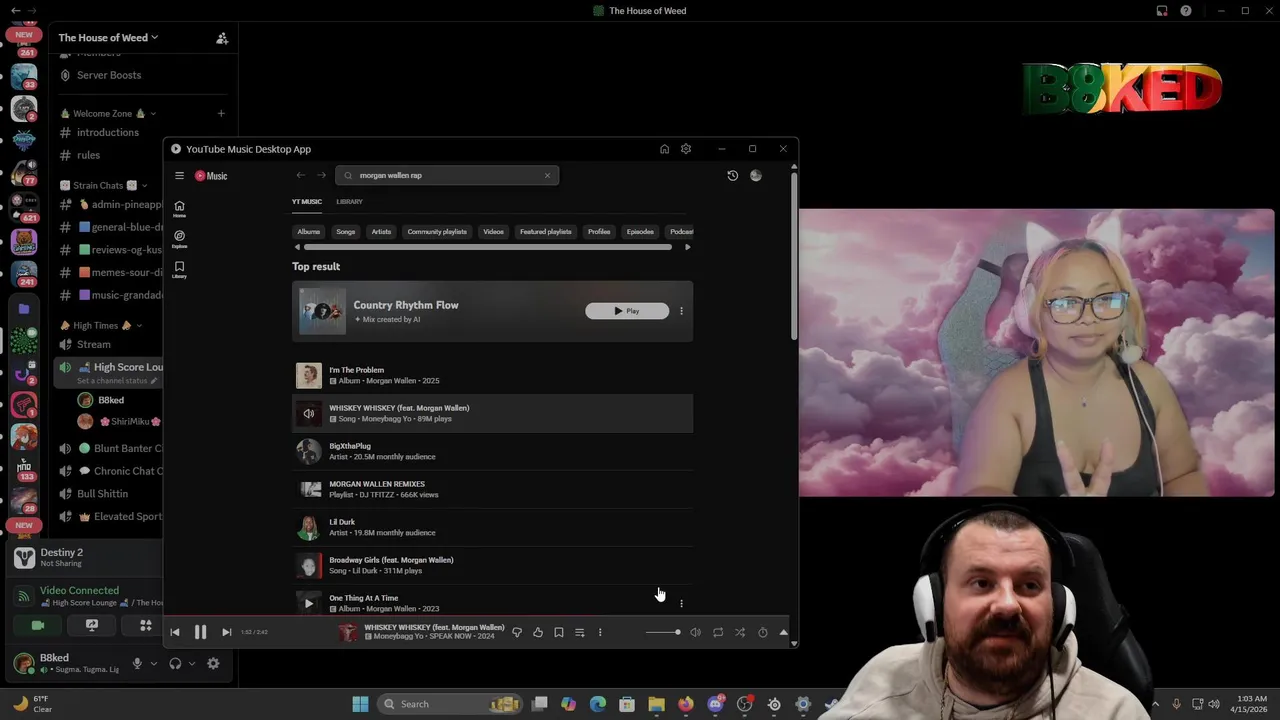Select Broadway Girls song result
Viewport: 1280px width, 720px height.
pyautogui.click(x=492, y=565)
